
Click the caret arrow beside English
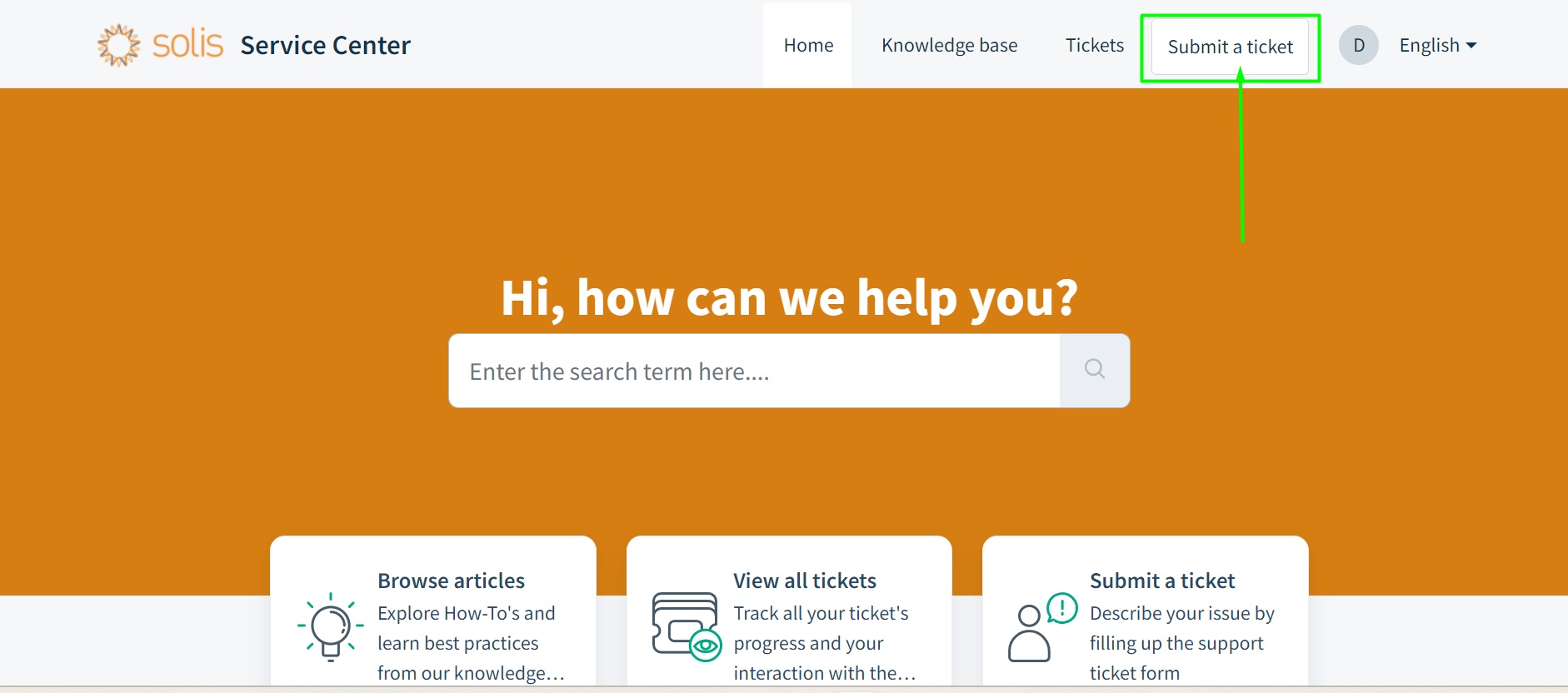pyautogui.click(x=1471, y=46)
